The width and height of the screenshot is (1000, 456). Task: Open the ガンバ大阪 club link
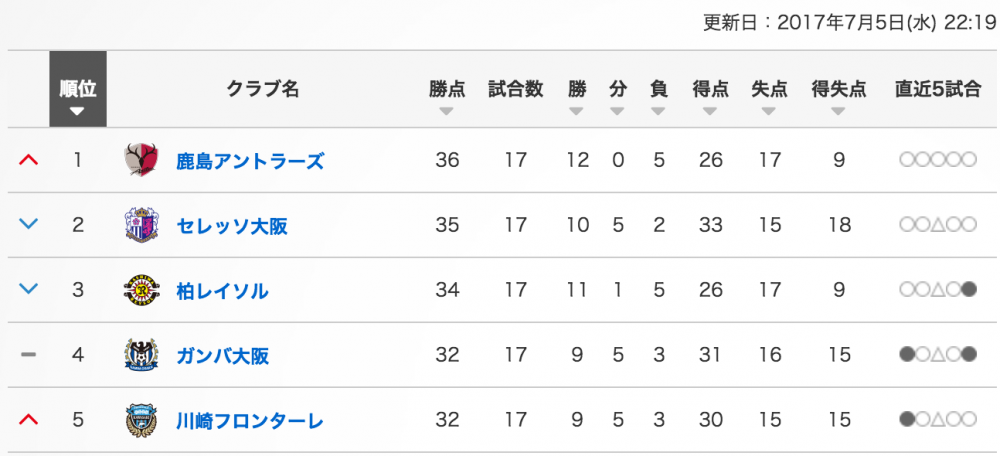[x=222, y=355]
